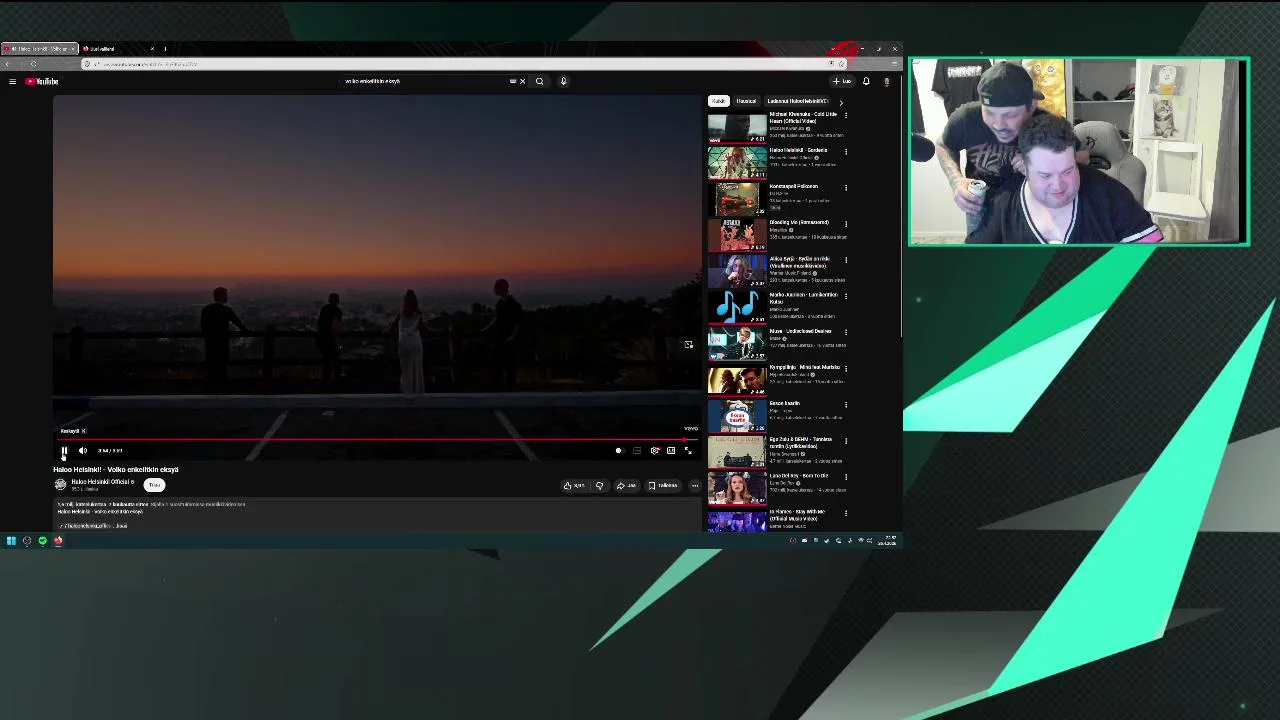Subscribe with the Tilaa button

click(154, 485)
